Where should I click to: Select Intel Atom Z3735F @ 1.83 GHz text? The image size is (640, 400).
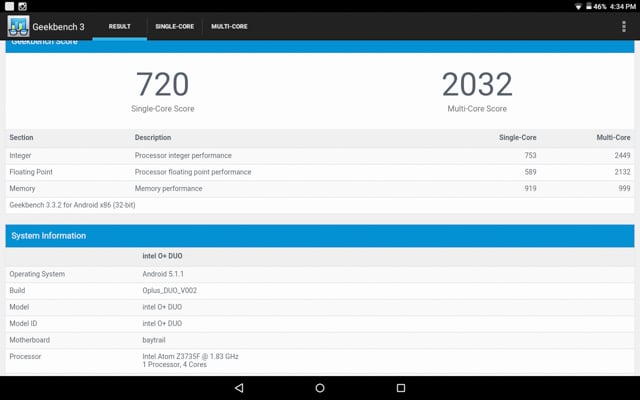pos(190,356)
